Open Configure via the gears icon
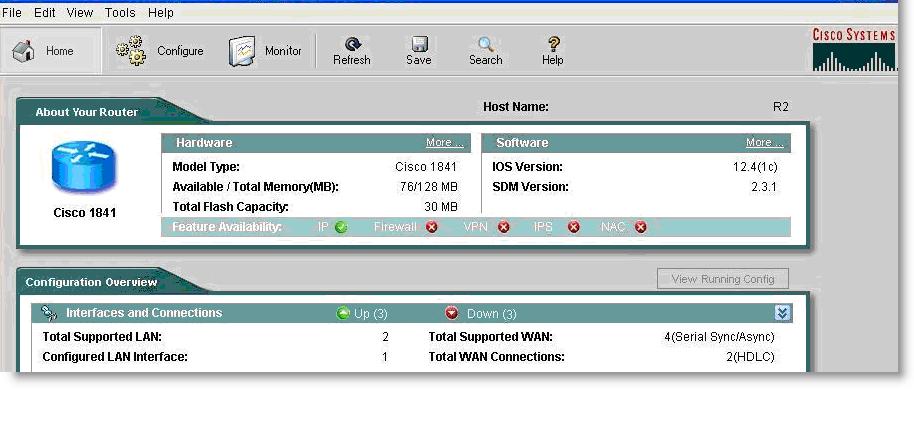The image size is (914, 432). click(131, 51)
